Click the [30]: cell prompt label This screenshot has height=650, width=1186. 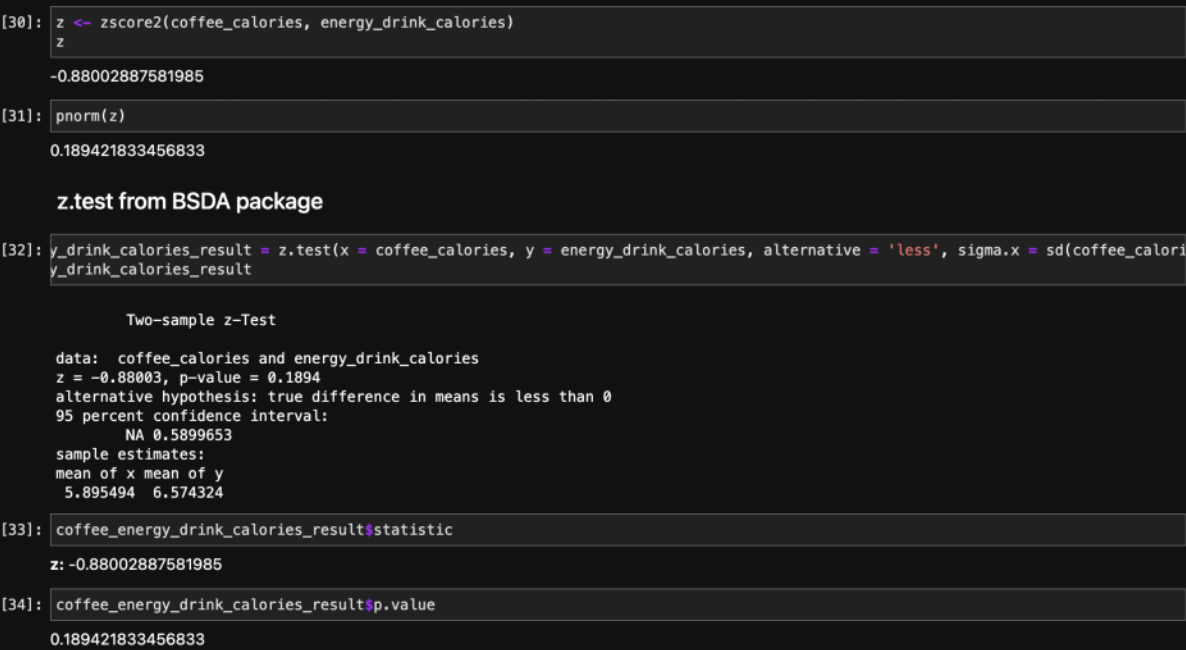click(22, 23)
